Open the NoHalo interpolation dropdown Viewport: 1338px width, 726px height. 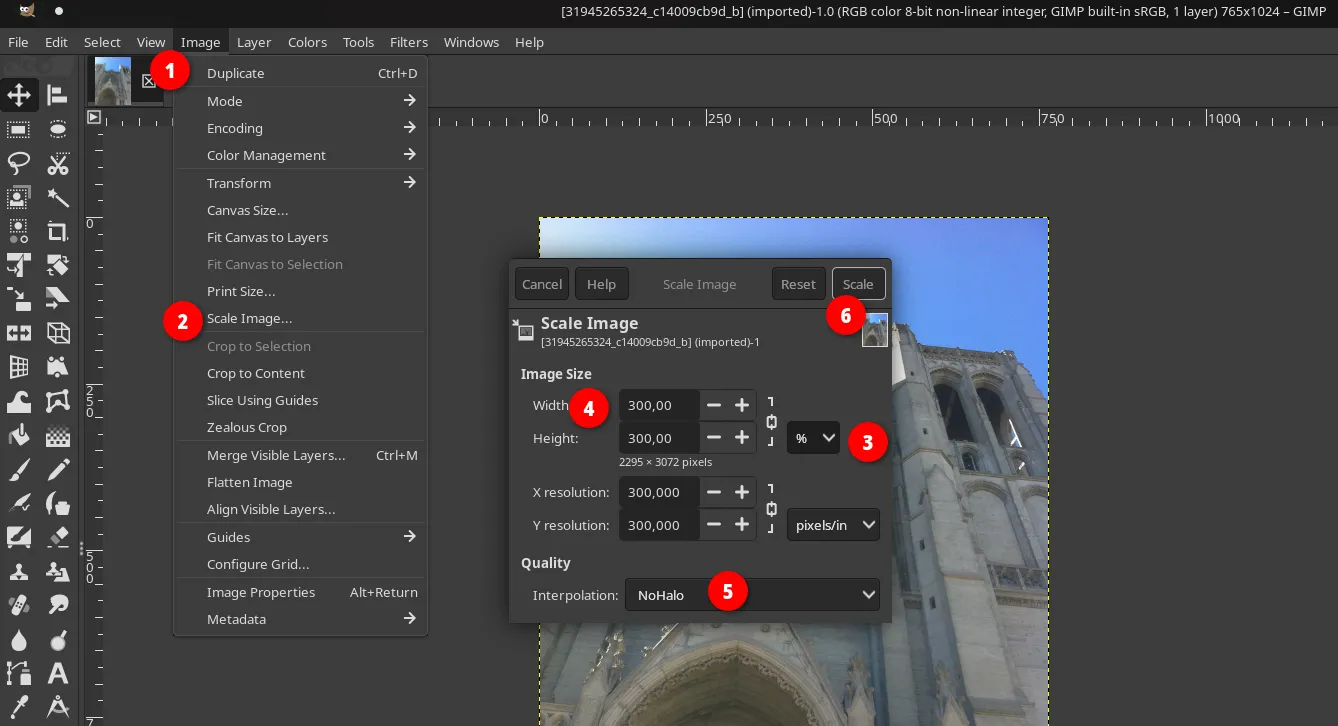pyautogui.click(x=752, y=595)
